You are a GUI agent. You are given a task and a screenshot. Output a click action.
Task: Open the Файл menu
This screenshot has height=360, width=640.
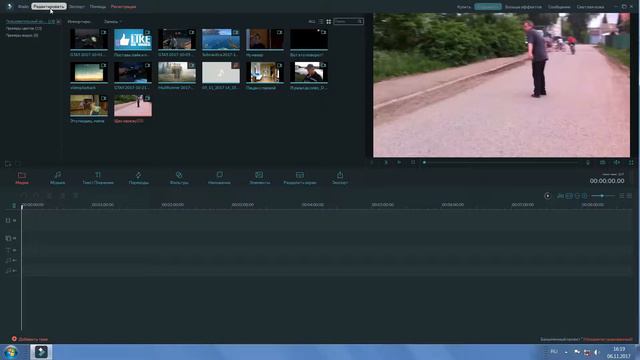[23, 7]
